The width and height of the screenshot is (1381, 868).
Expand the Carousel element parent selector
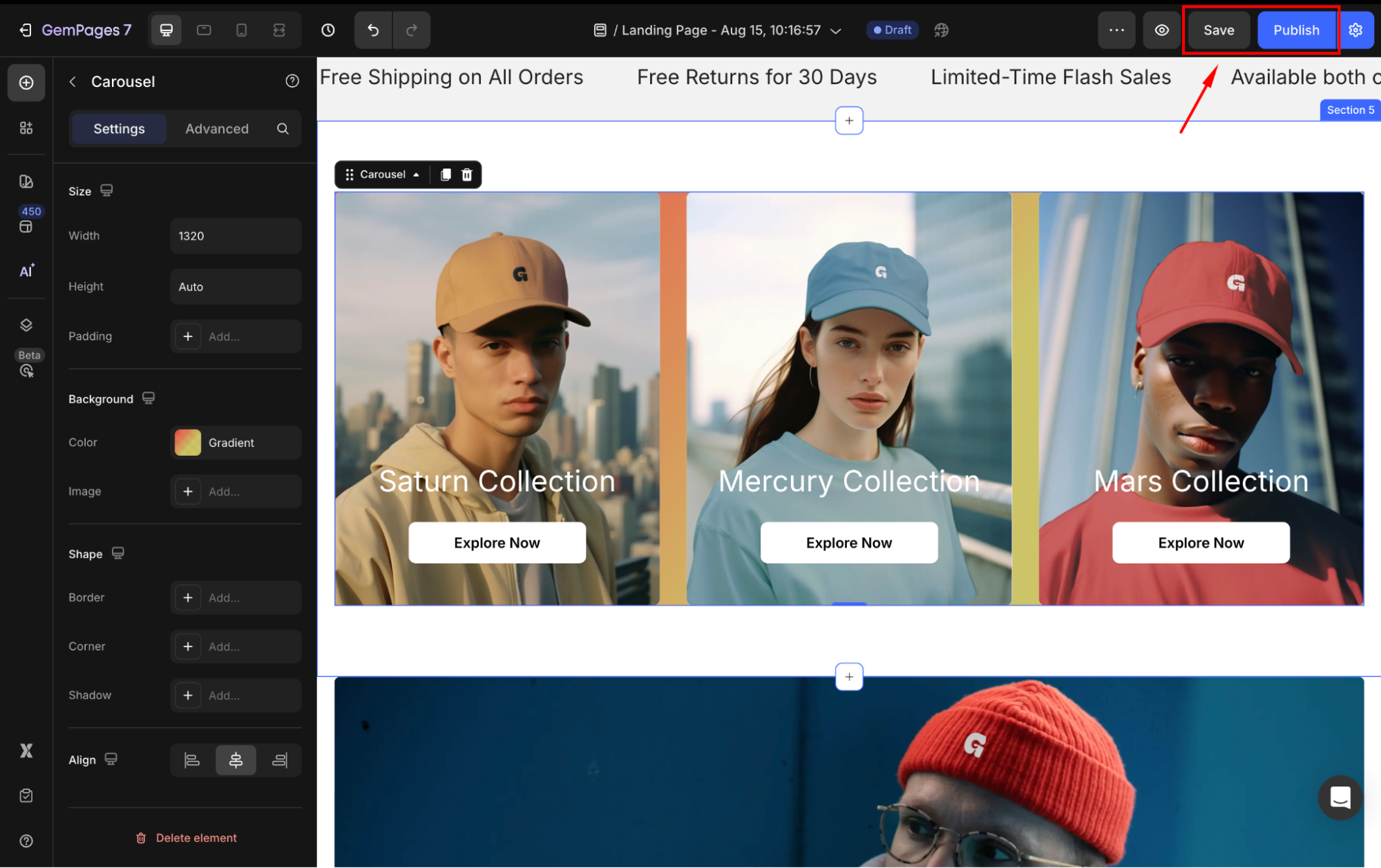(x=416, y=175)
